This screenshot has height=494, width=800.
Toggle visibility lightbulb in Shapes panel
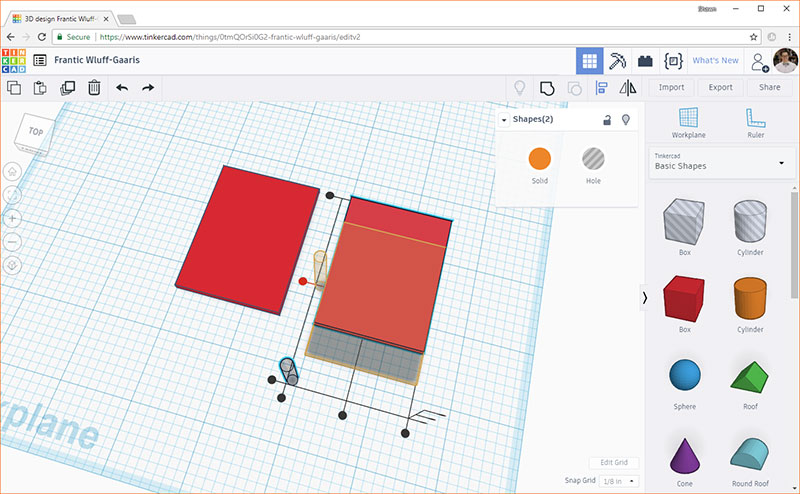pos(626,120)
